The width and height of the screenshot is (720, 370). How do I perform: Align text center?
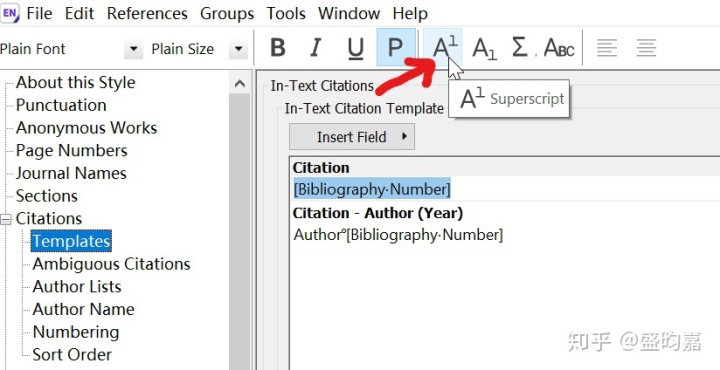[x=646, y=48]
